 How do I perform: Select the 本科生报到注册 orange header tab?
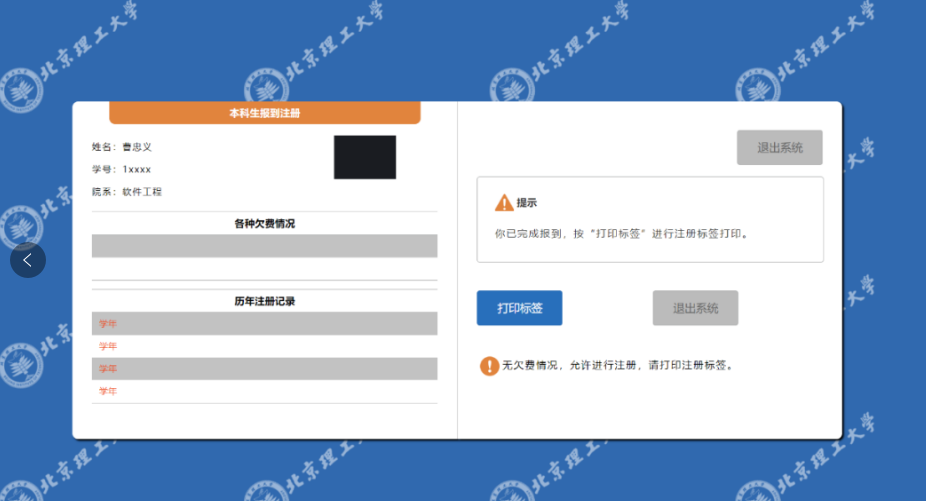[x=264, y=113]
